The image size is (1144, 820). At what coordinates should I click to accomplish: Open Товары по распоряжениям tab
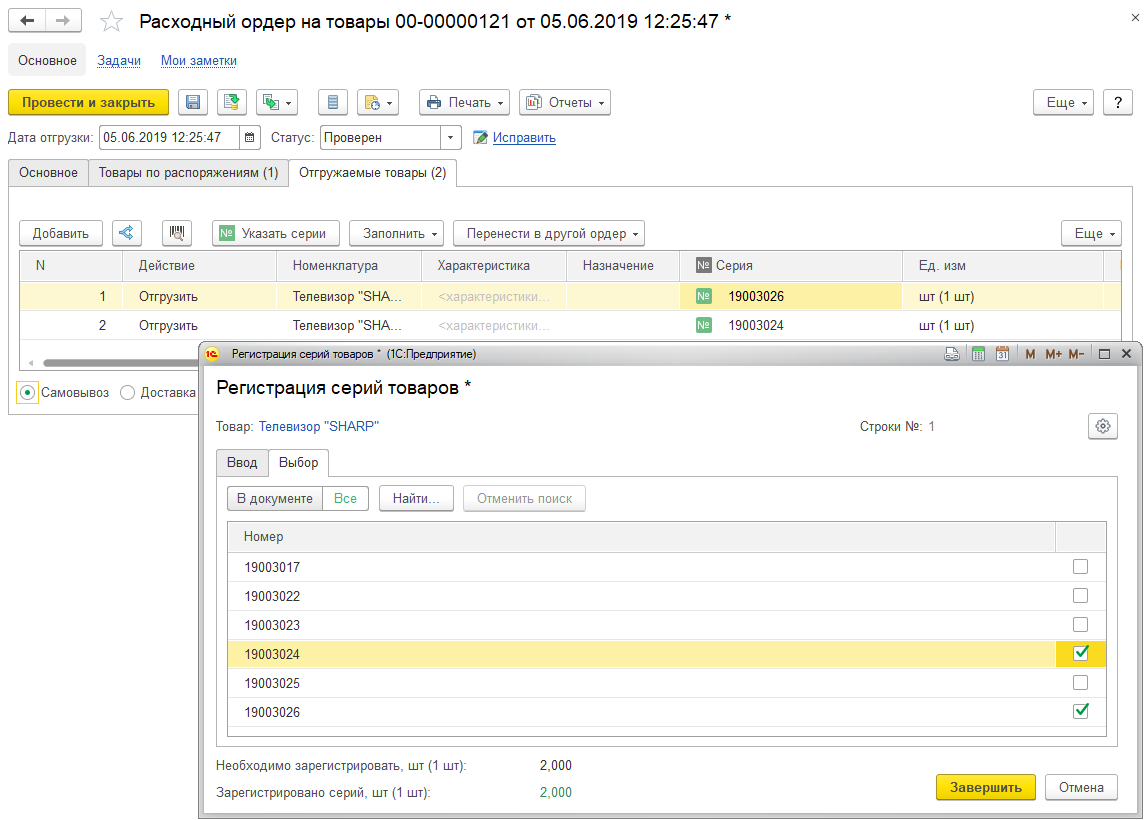point(188,173)
